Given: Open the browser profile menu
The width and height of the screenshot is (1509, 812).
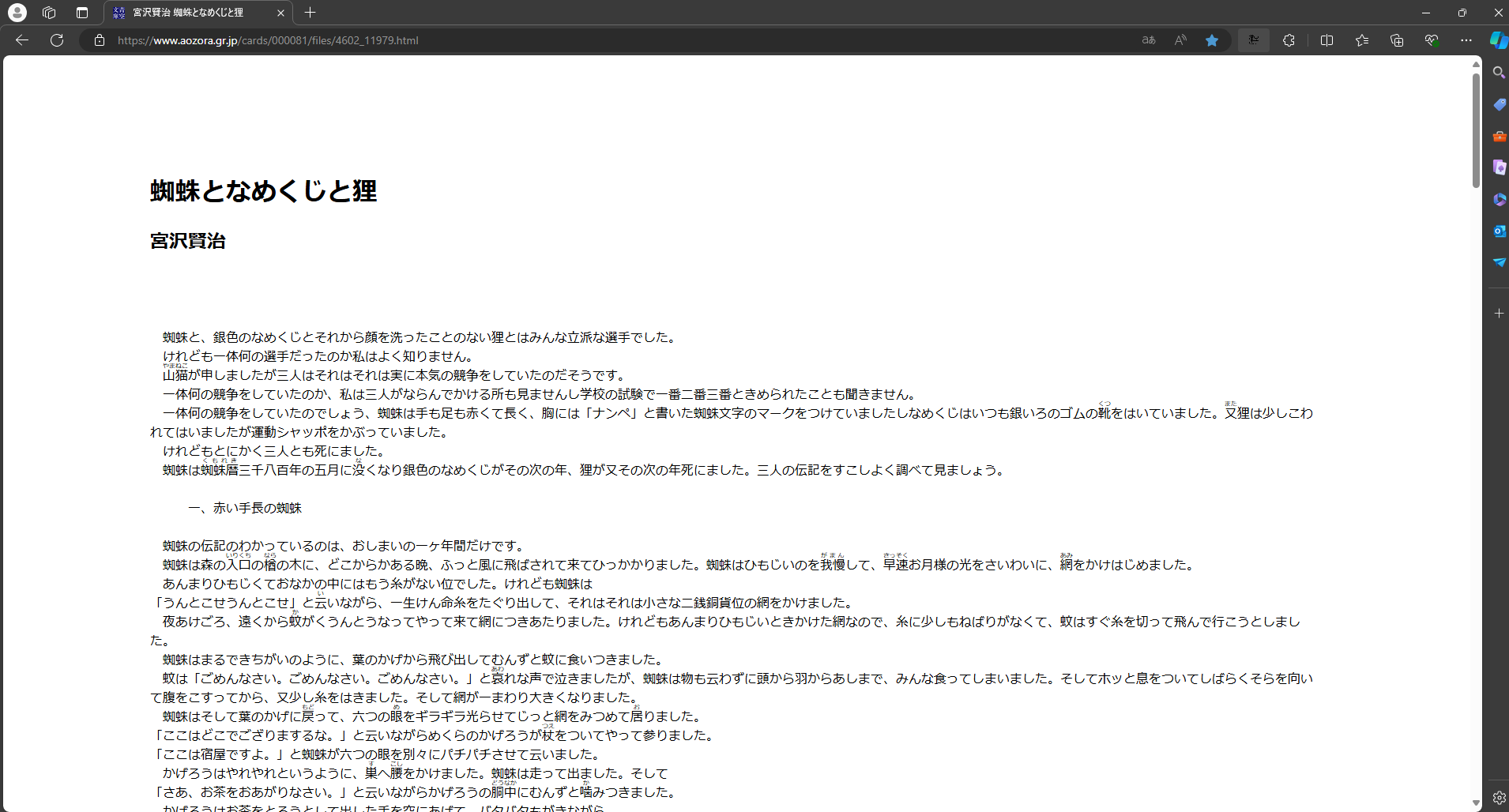Looking at the screenshot, I should (x=17, y=13).
